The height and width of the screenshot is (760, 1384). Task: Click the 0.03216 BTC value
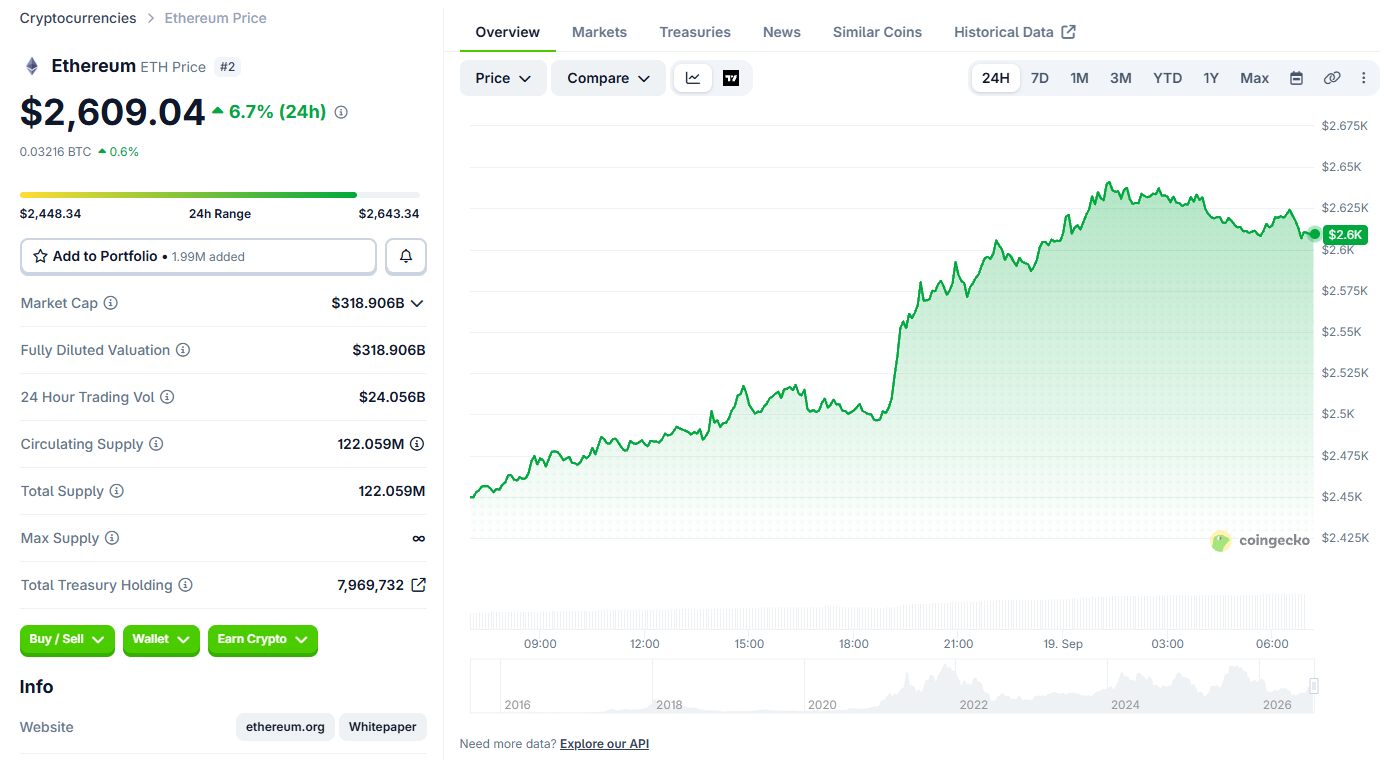(x=55, y=152)
